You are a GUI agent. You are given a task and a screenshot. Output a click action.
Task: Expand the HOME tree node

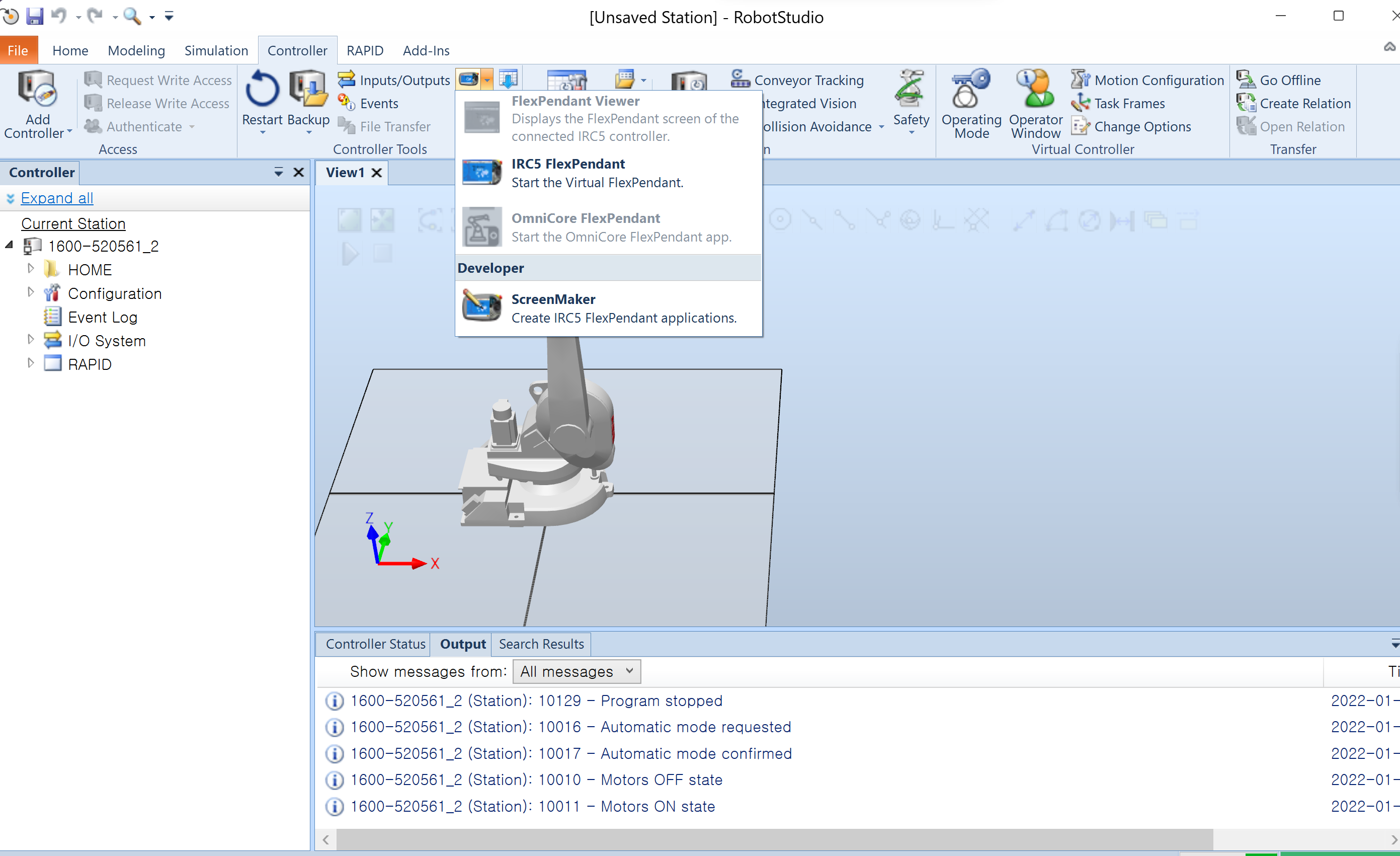point(31,268)
